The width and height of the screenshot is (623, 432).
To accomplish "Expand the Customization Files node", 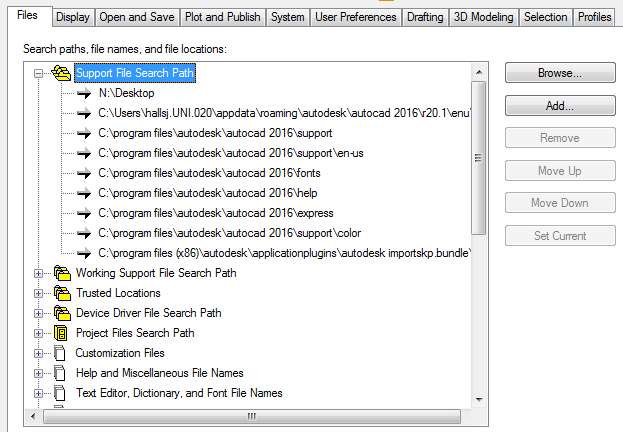I will [x=39, y=353].
